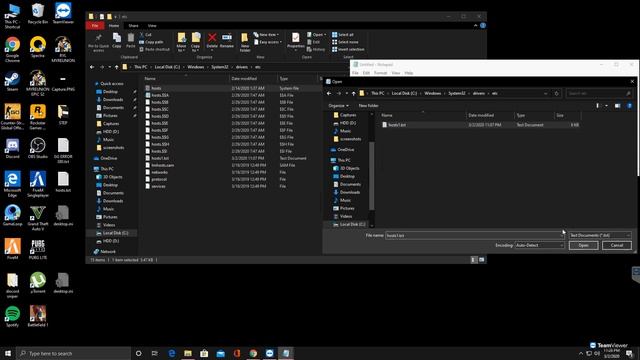This screenshot has width=640, height=360.
Task: Go back in File Explorer window
Action: [x=92, y=67]
